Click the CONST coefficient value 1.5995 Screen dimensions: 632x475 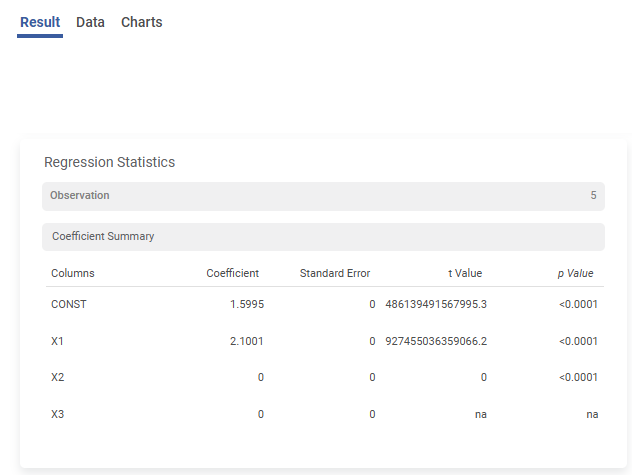[246, 305]
